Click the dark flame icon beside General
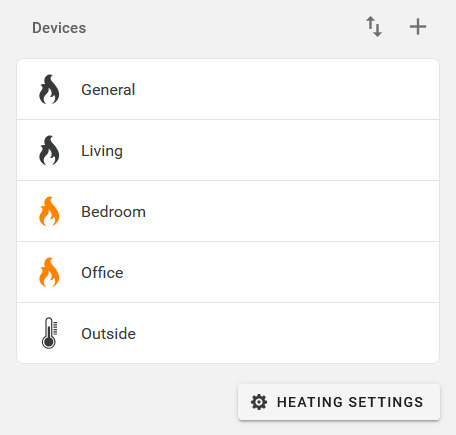Viewport: 456px width, 435px height. 49,89
